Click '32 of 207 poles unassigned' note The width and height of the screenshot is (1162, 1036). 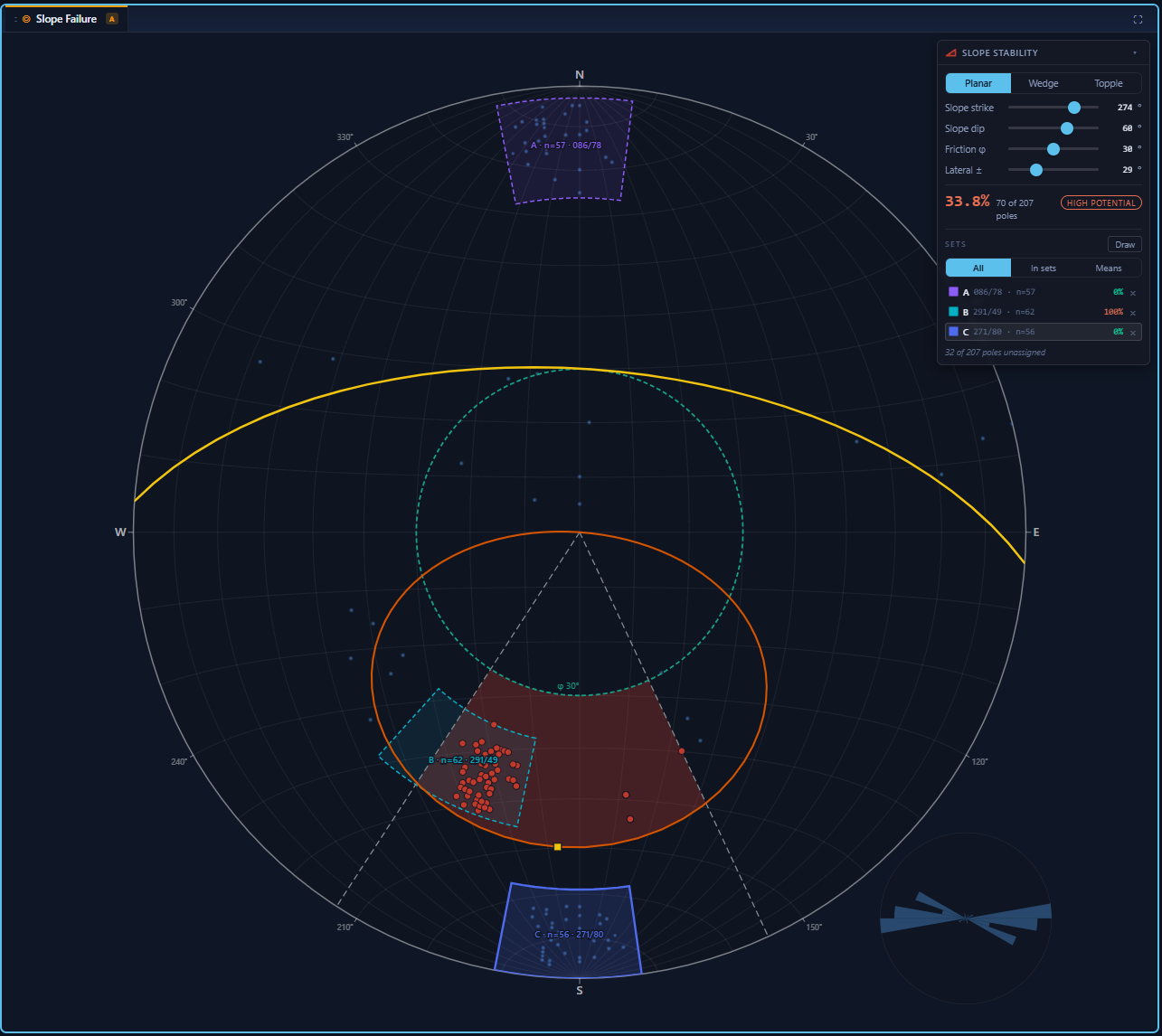coord(995,353)
